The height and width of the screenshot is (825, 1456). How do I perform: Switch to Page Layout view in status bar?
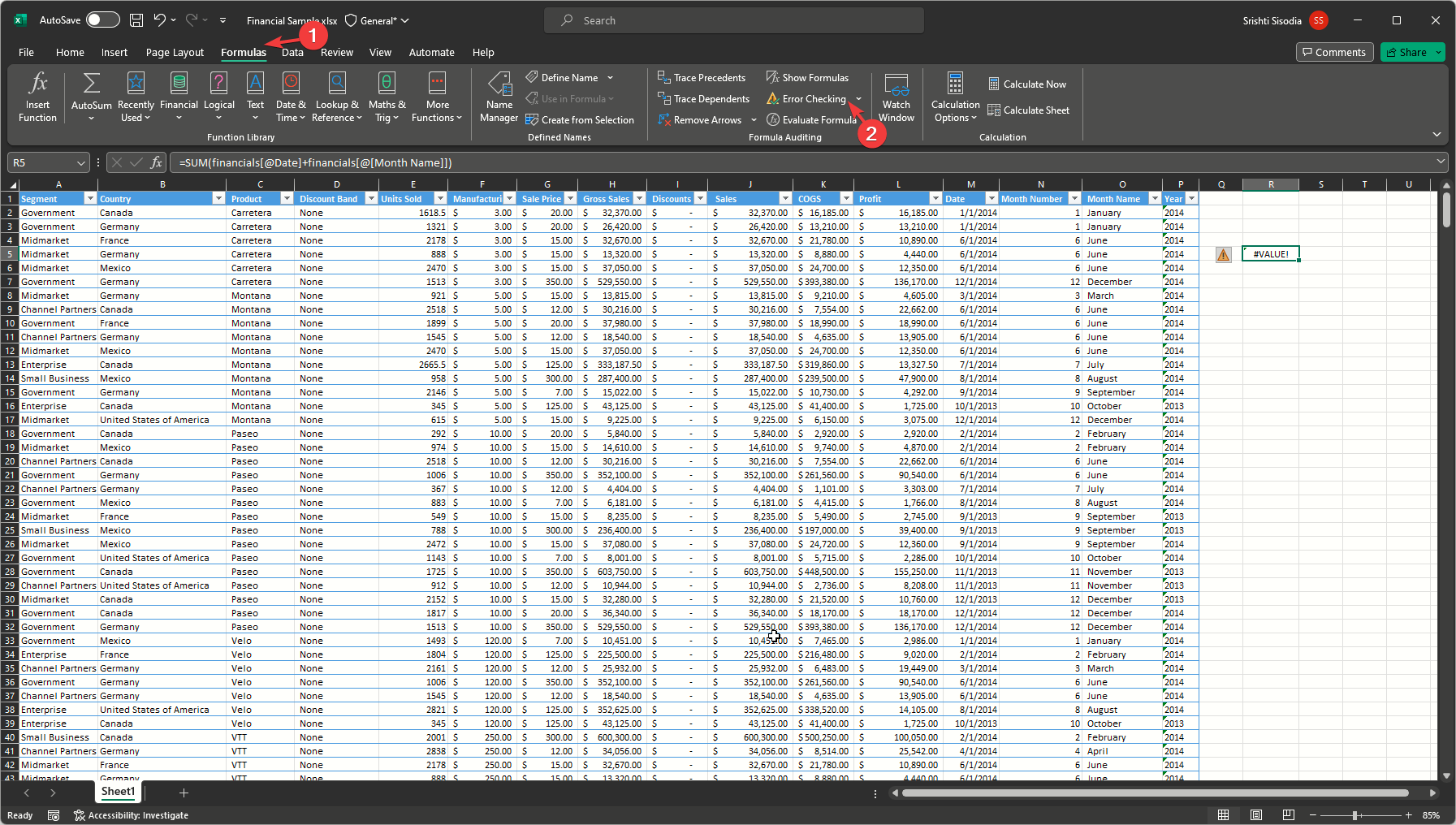1255,815
